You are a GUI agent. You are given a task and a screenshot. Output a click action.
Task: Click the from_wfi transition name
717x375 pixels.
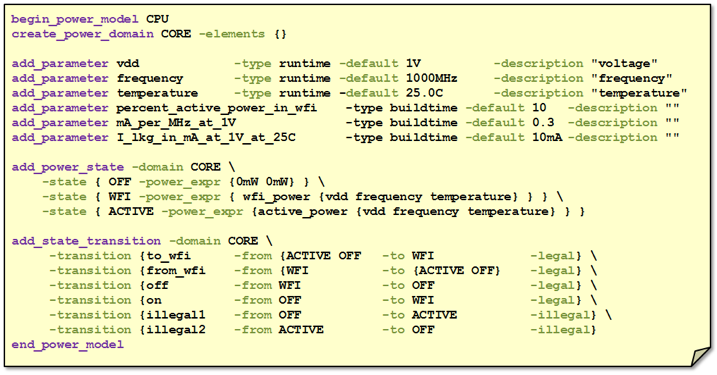coord(176,271)
